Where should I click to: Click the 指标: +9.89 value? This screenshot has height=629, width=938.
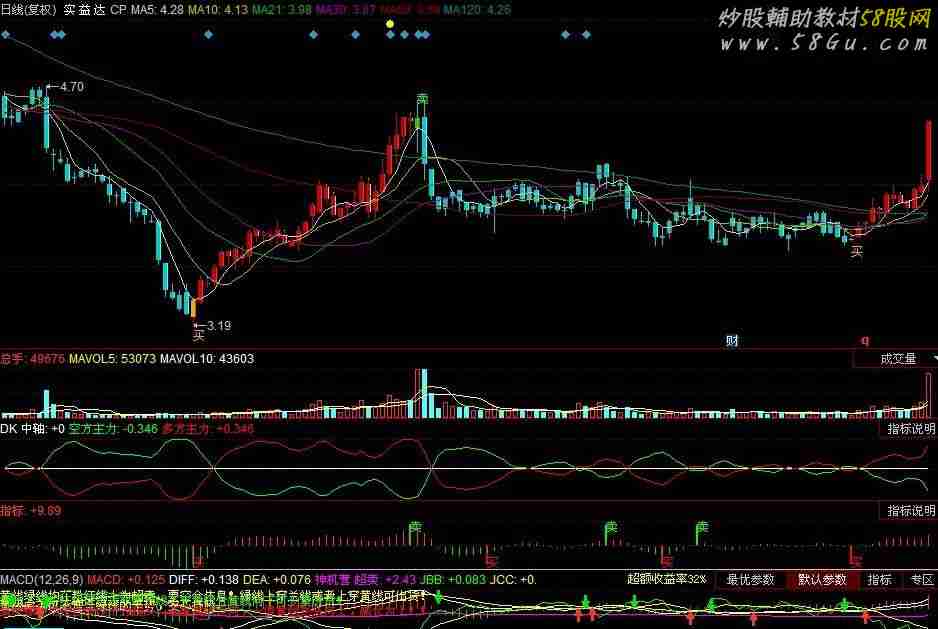coord(31,511)
